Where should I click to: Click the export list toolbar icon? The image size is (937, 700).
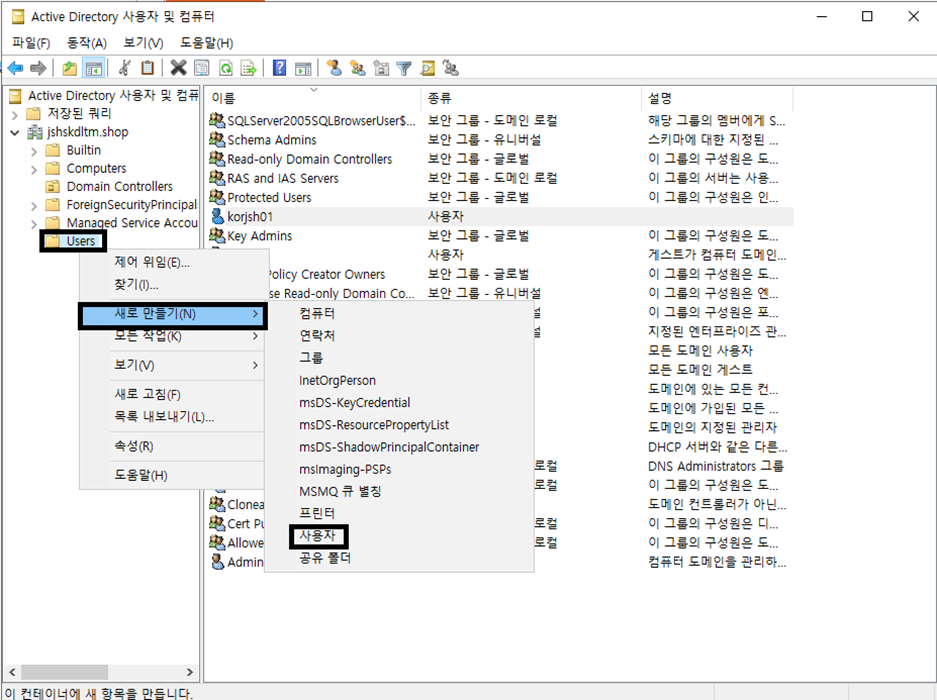point(248,68)
